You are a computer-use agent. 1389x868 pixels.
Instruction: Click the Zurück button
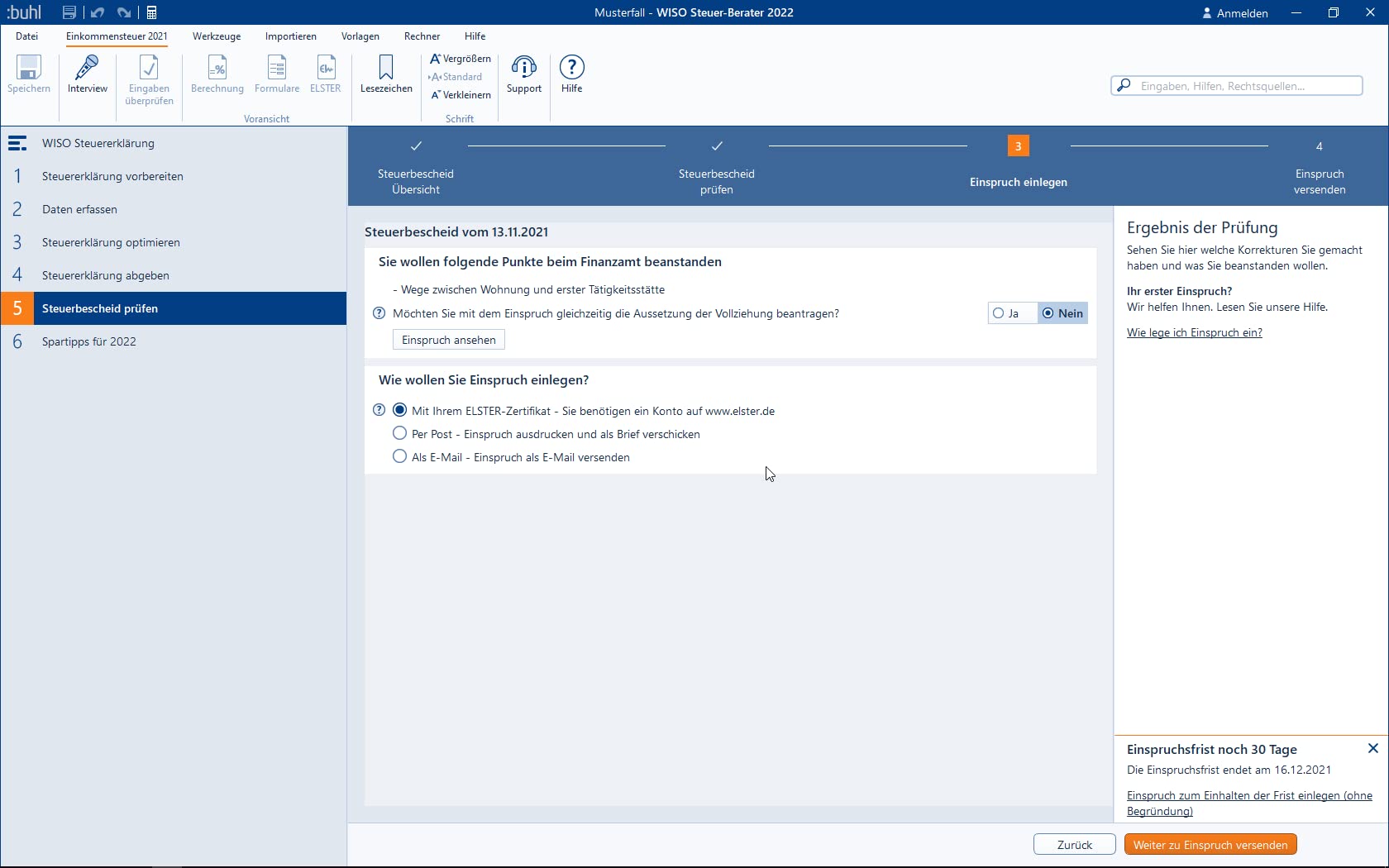[x=1075, y=845]
